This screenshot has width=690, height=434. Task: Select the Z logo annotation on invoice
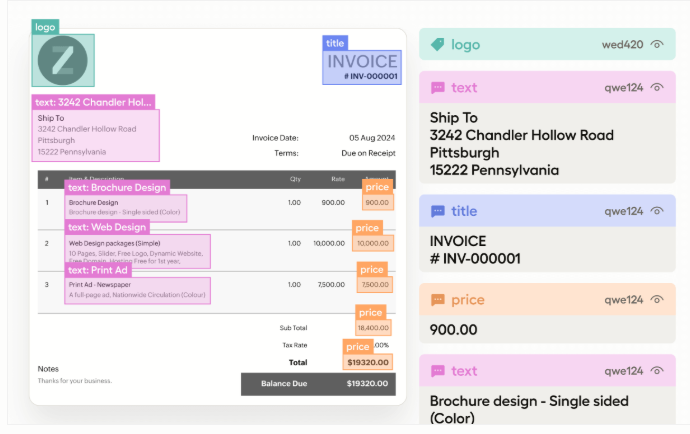[x=63, y=60]
